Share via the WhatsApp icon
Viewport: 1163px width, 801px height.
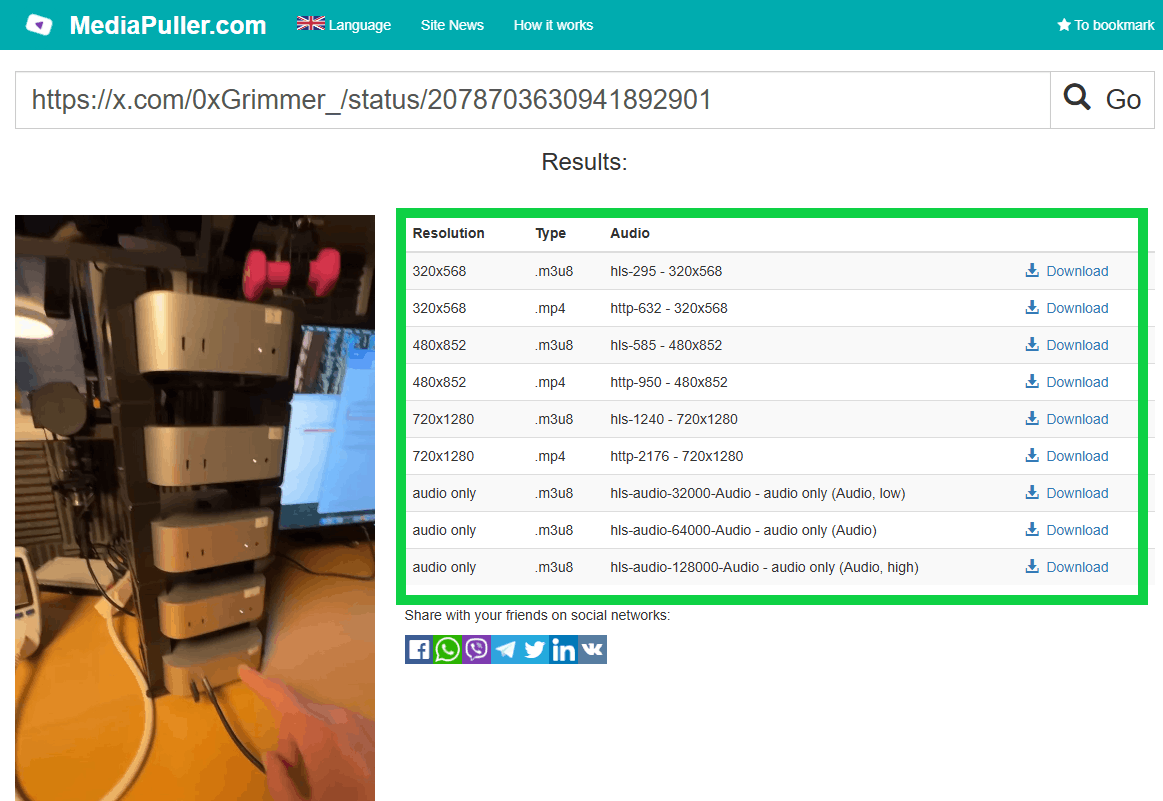[448, 650]
